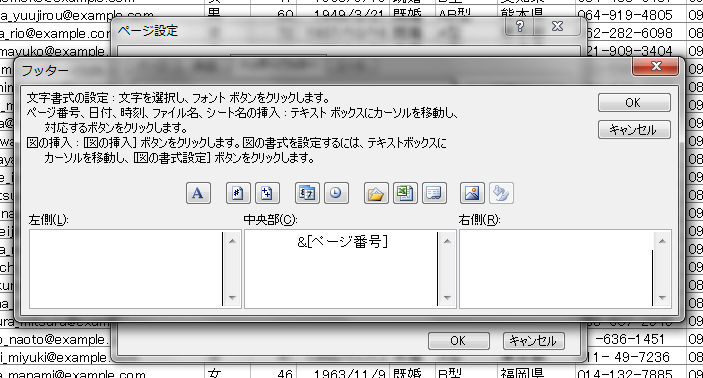The height and width of the screenshot is (378, 703).
Task: Confirm footer dialog with OK button
Action: (x=634, y=103)
